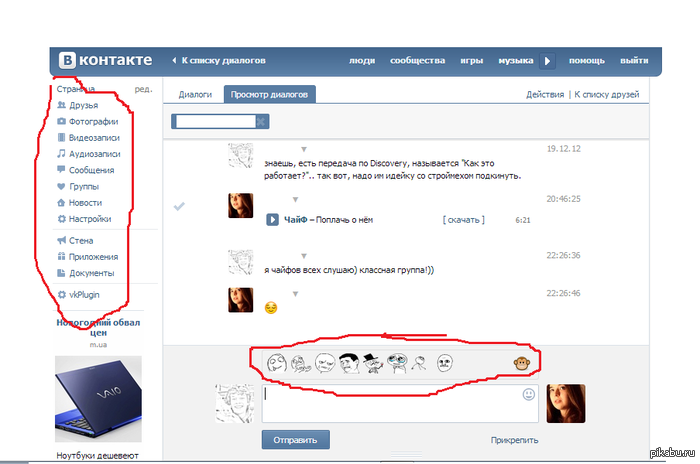
Task: Click the header music player play button
Action: 547,61
